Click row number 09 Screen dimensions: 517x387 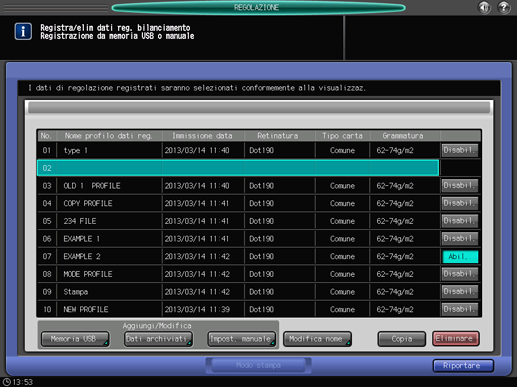click(x=47, y=292)
